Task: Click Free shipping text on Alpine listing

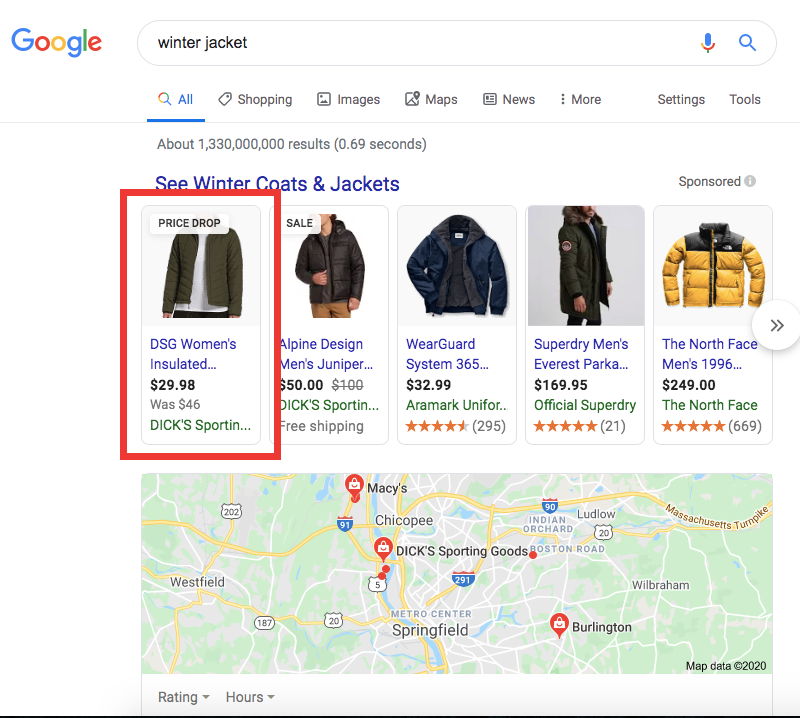Action: click(322, 426)
